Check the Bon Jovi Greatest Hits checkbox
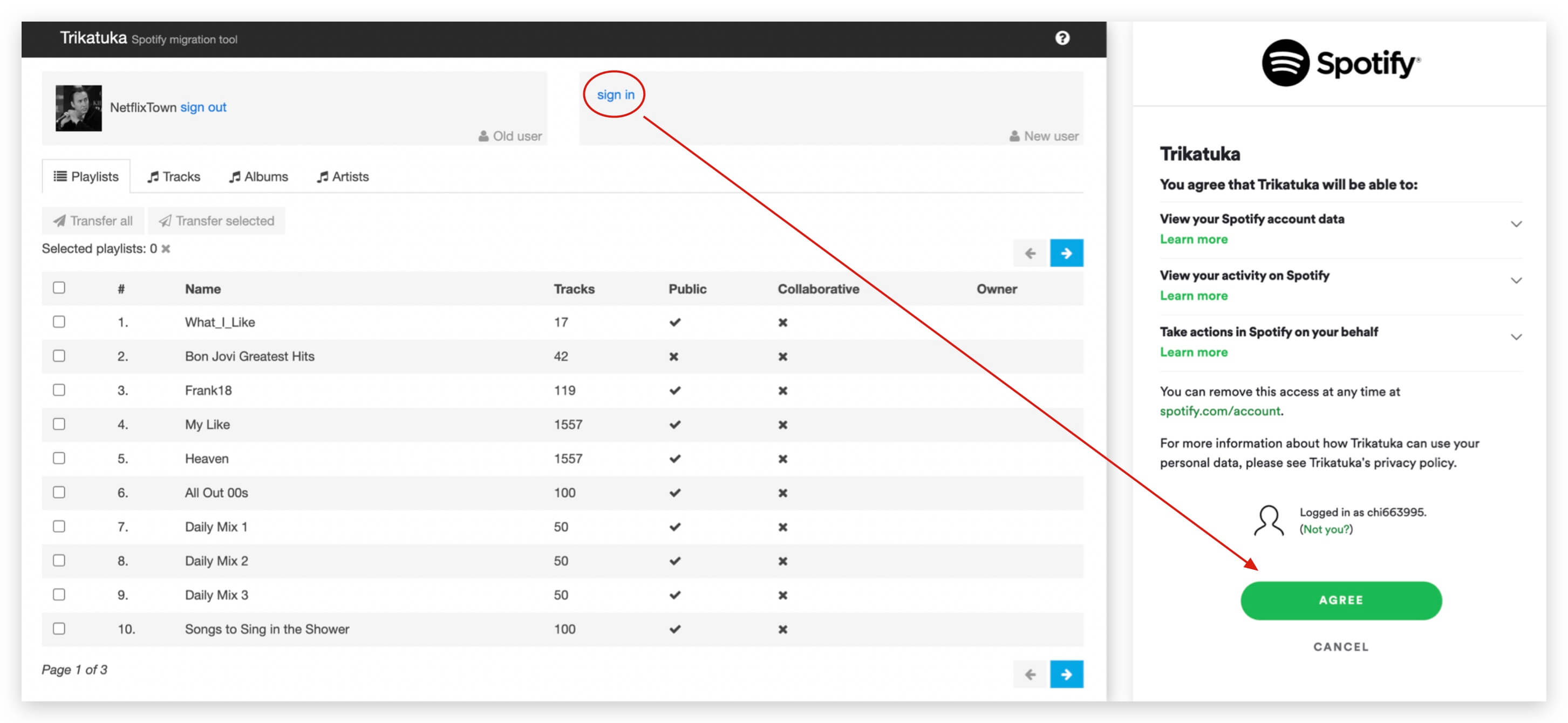 pyautogui.click(x=58, y=356)
